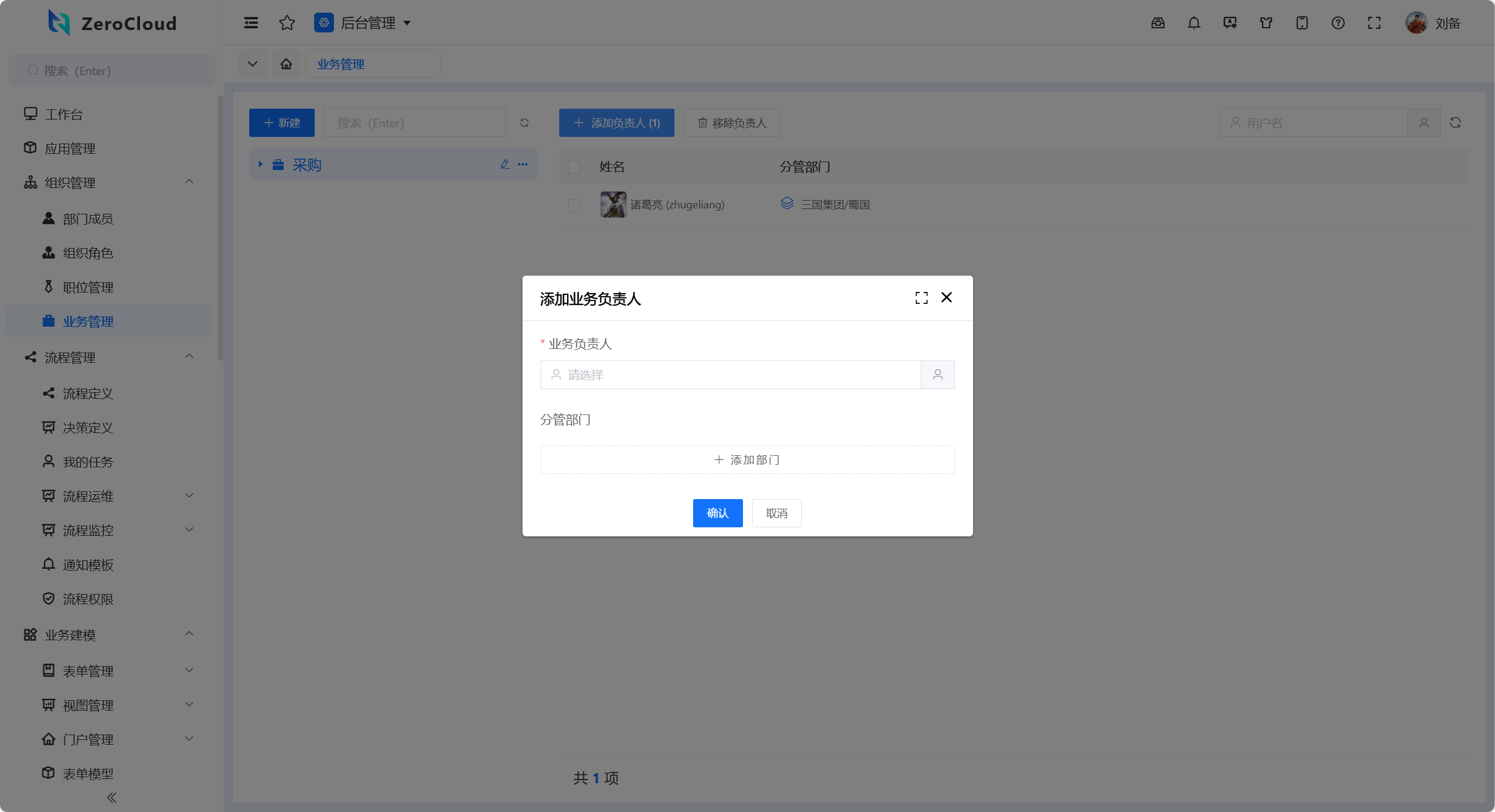Image resolution: width=1495 pixels, height=812 pixels.
Task: Cancel the dialog with 取消
Action: click(776, 513)
